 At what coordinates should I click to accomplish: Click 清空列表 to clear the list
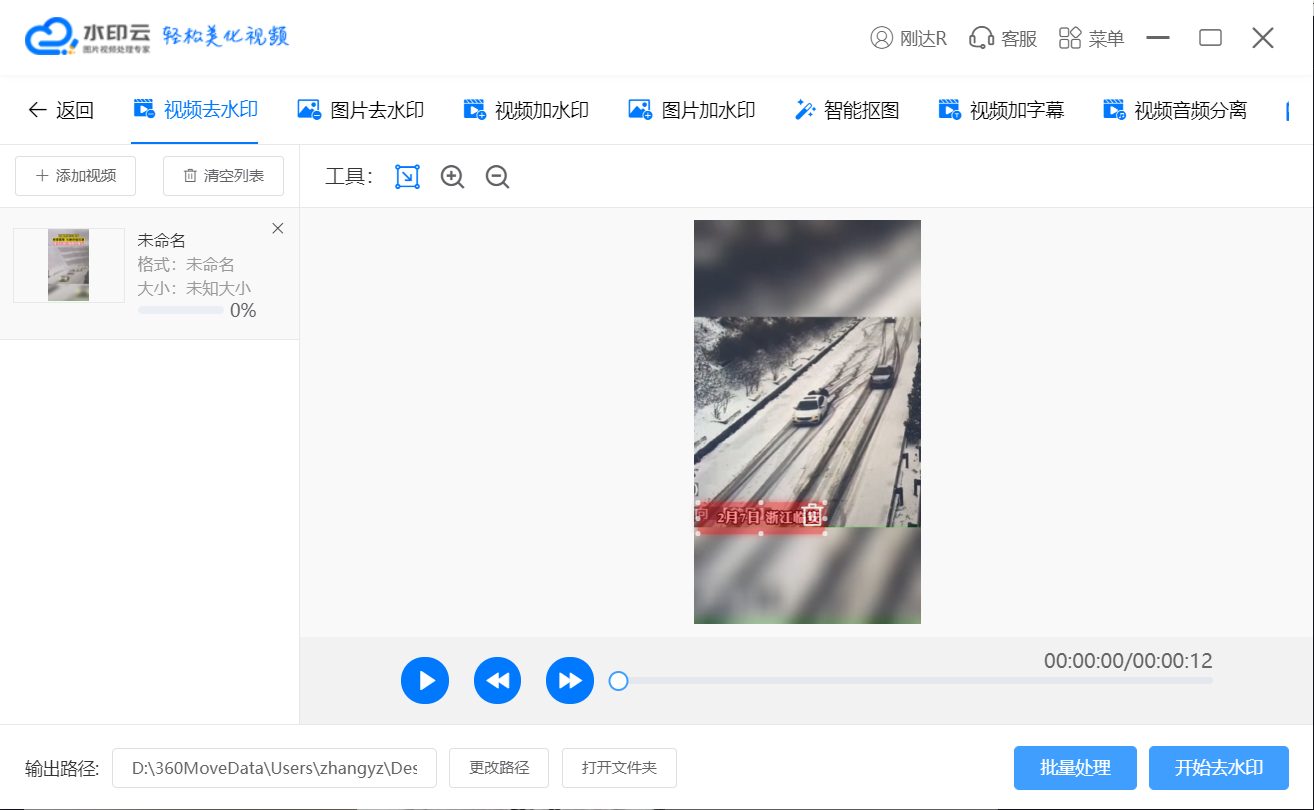[223, 176]
